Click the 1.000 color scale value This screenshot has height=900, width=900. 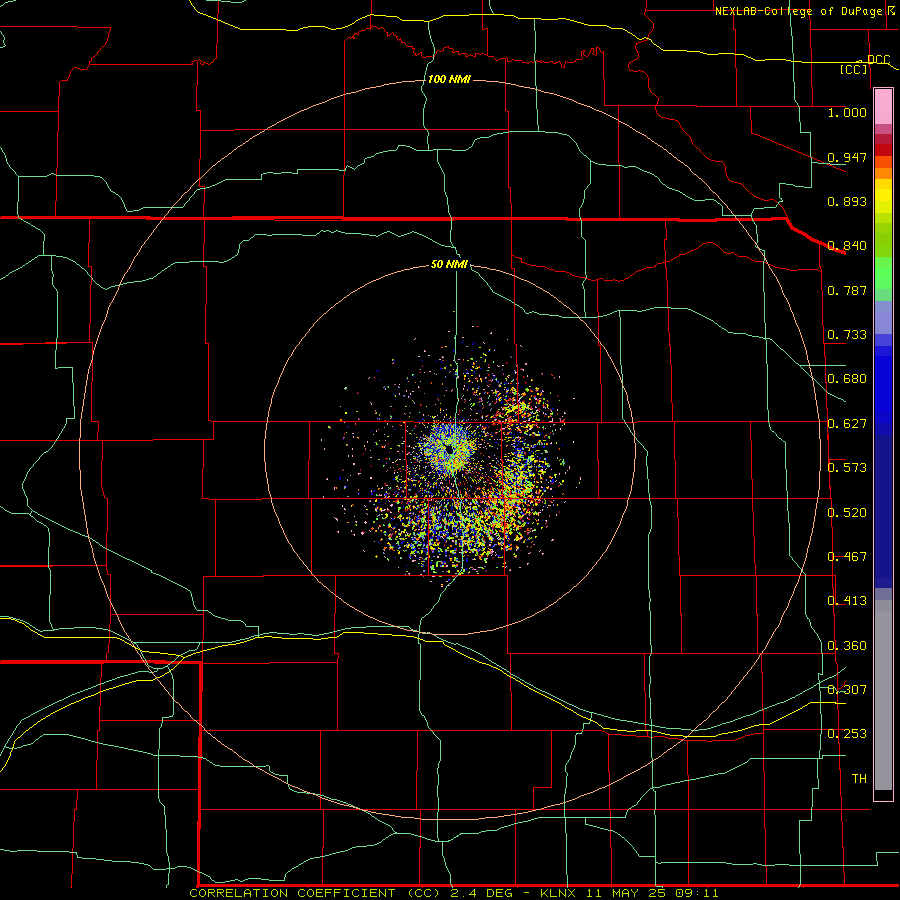(x=847, y=112)
